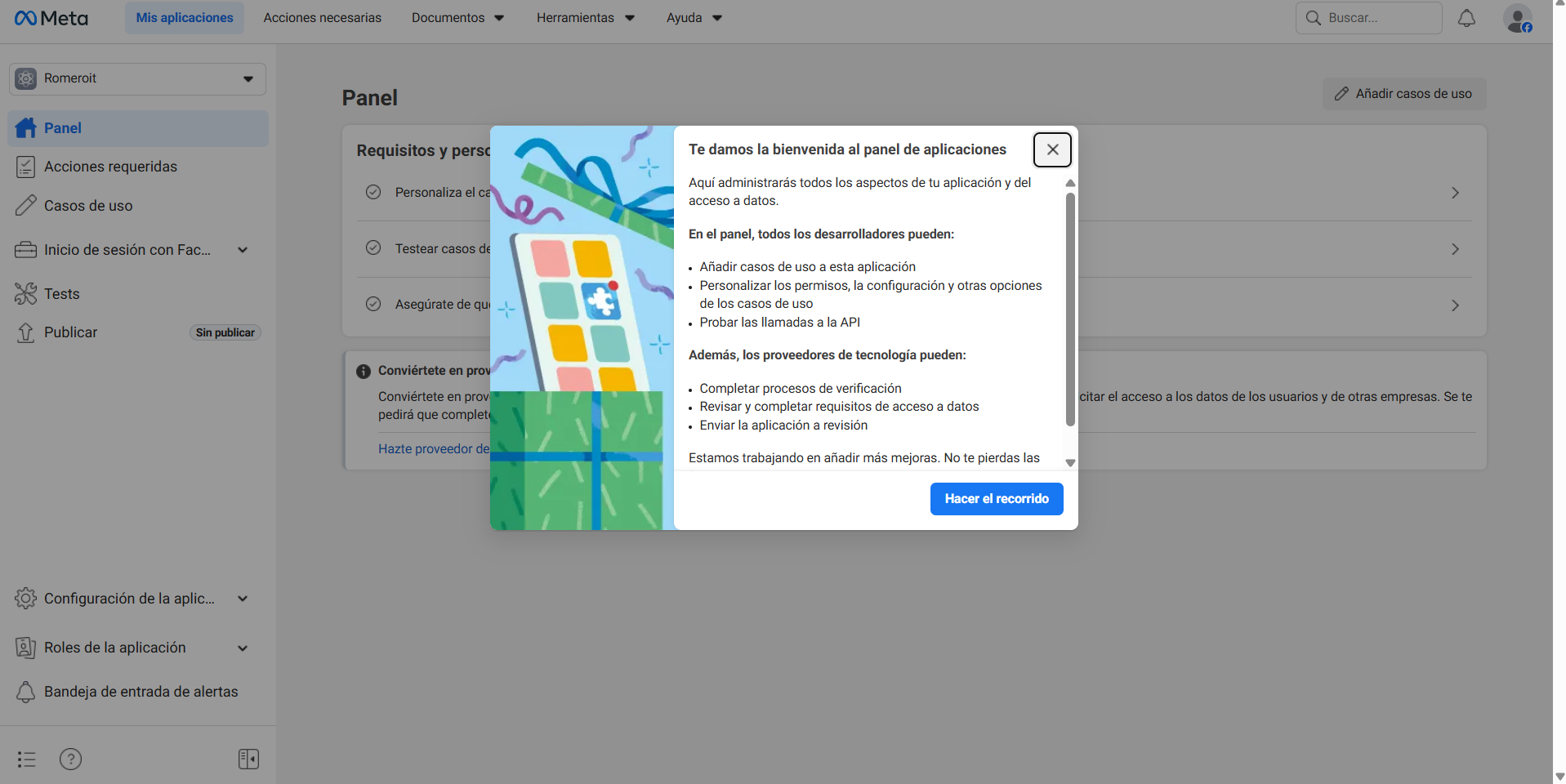
Task: Select Panel in the sidebar
Action: coord(137,128)
